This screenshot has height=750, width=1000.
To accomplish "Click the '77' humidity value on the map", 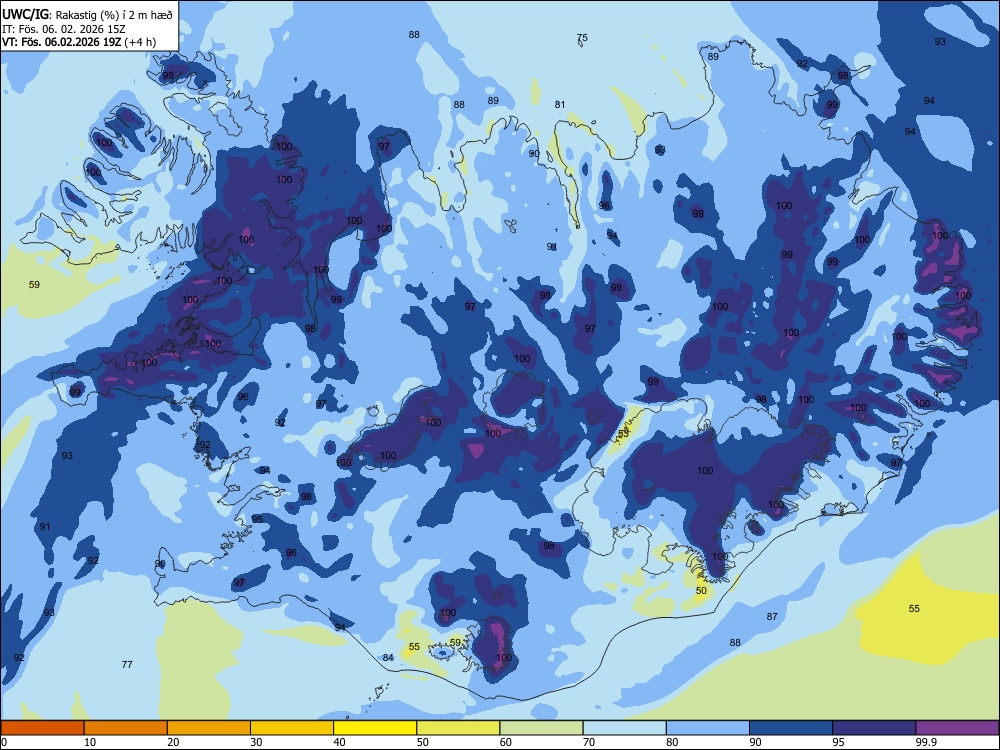I will [x=127, y=665].
